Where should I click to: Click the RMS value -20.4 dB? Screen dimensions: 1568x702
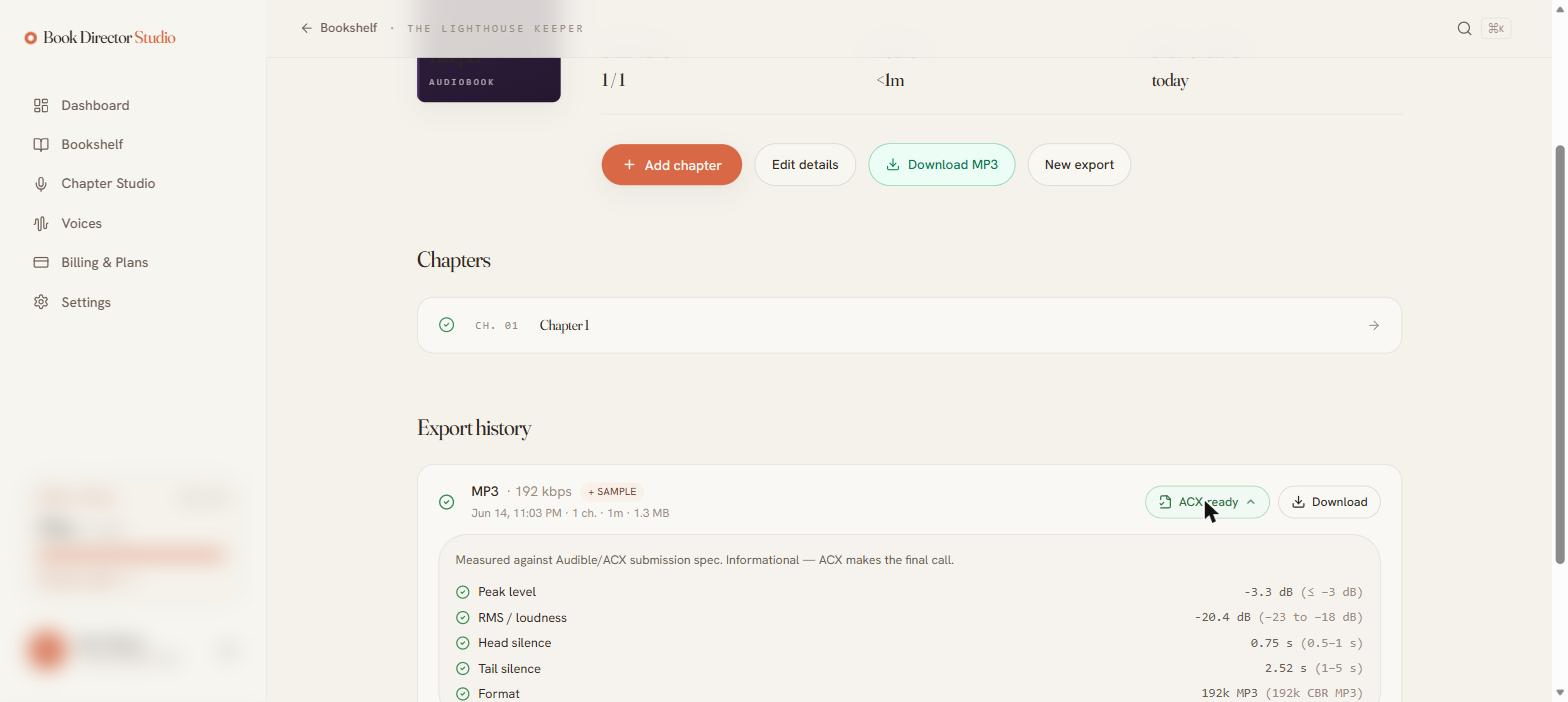pos(1222,618)
